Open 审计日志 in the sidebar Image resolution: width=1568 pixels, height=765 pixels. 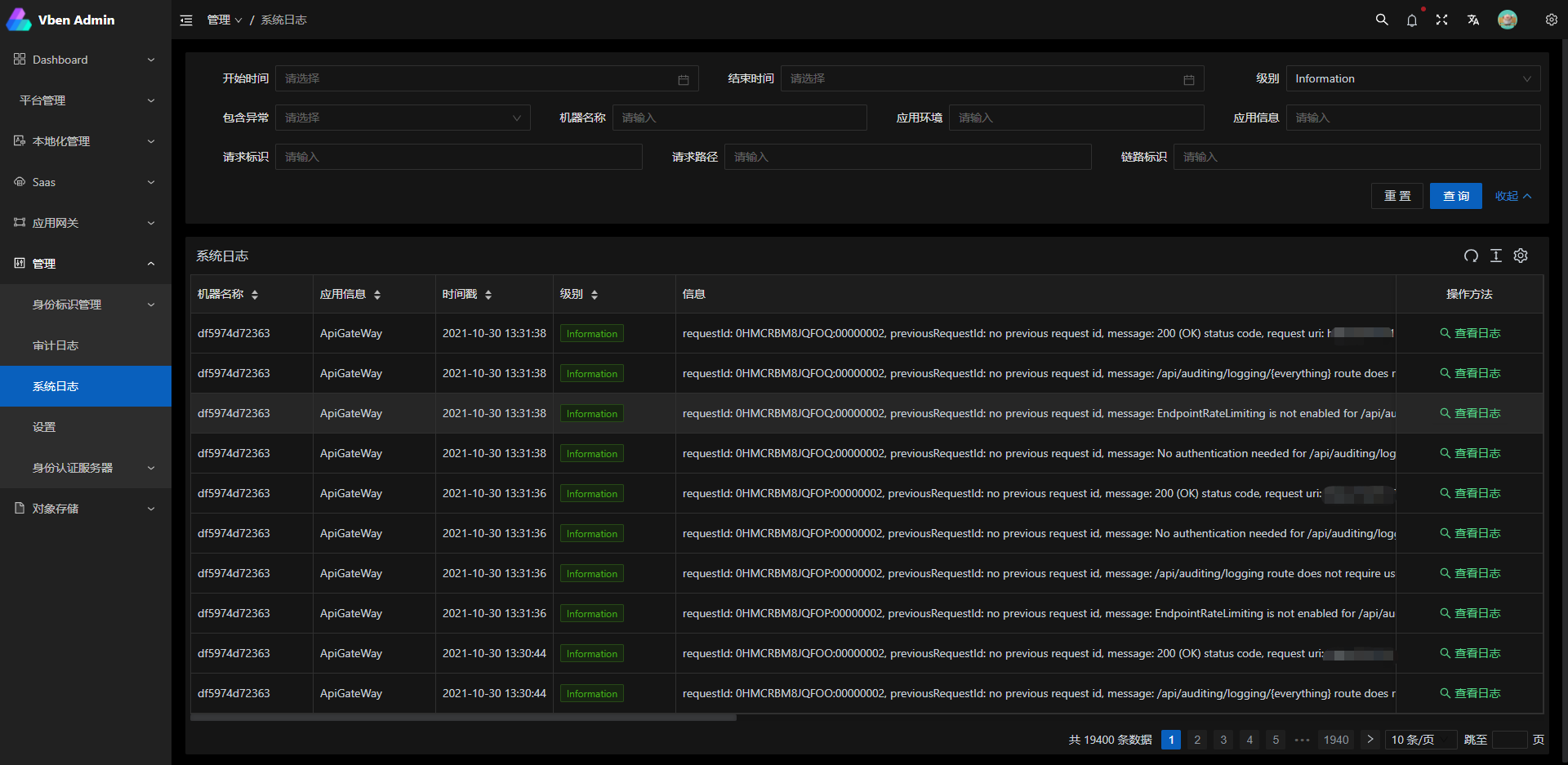pyautogui.click(x=56, y=345)
